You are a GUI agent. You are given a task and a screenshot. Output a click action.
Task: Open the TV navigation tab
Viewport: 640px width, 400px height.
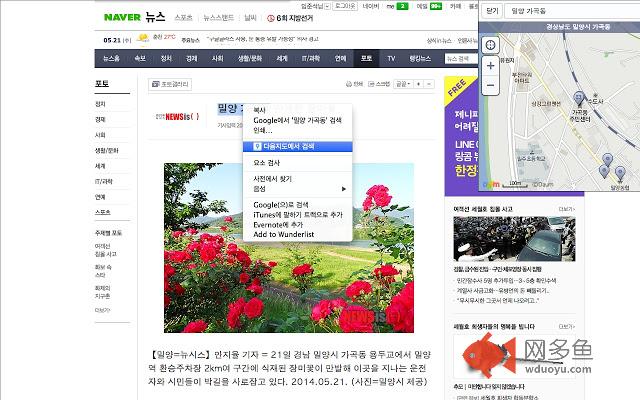(391, 58)
